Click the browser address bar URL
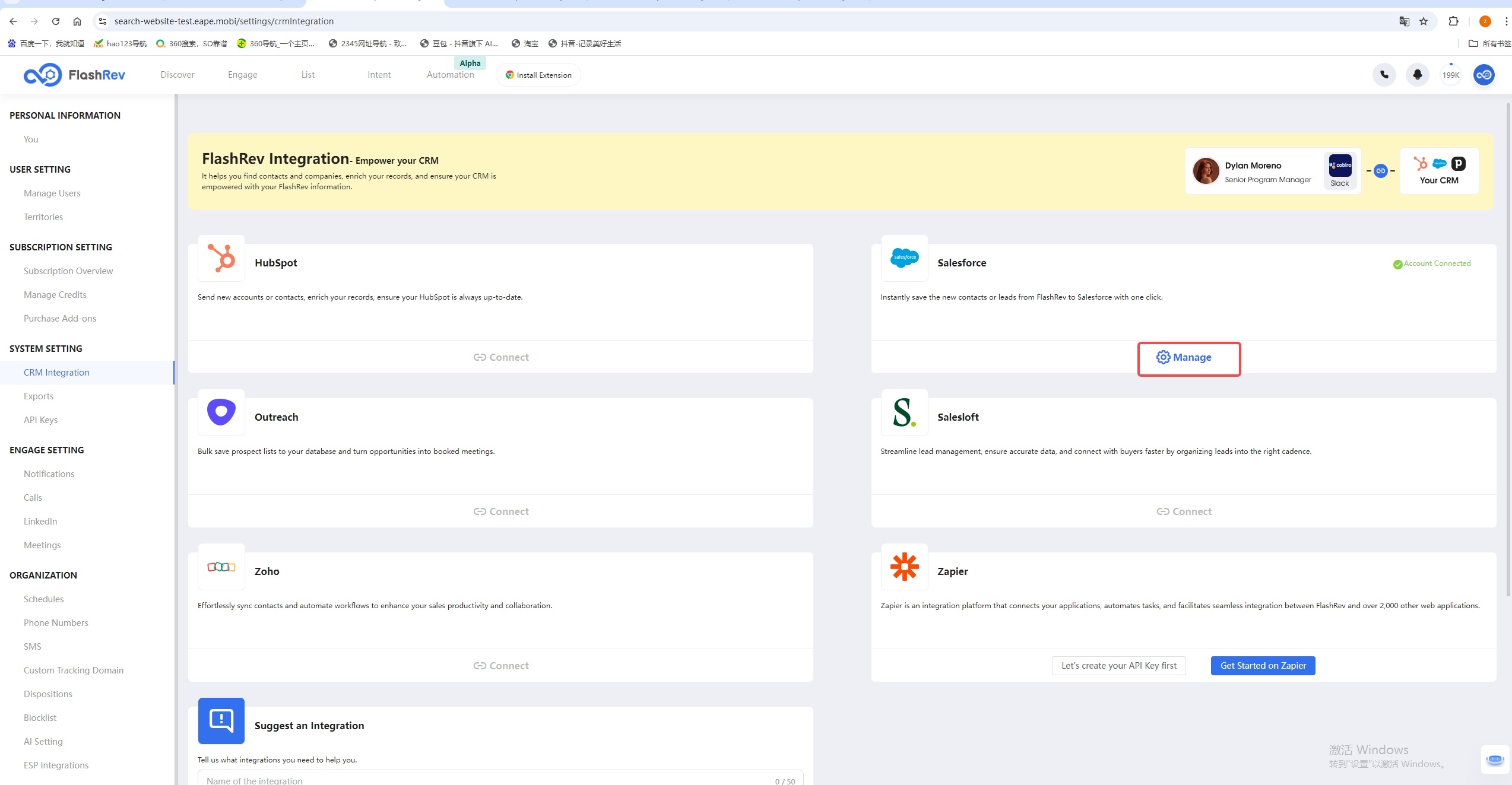 click(x=224, y=21)
